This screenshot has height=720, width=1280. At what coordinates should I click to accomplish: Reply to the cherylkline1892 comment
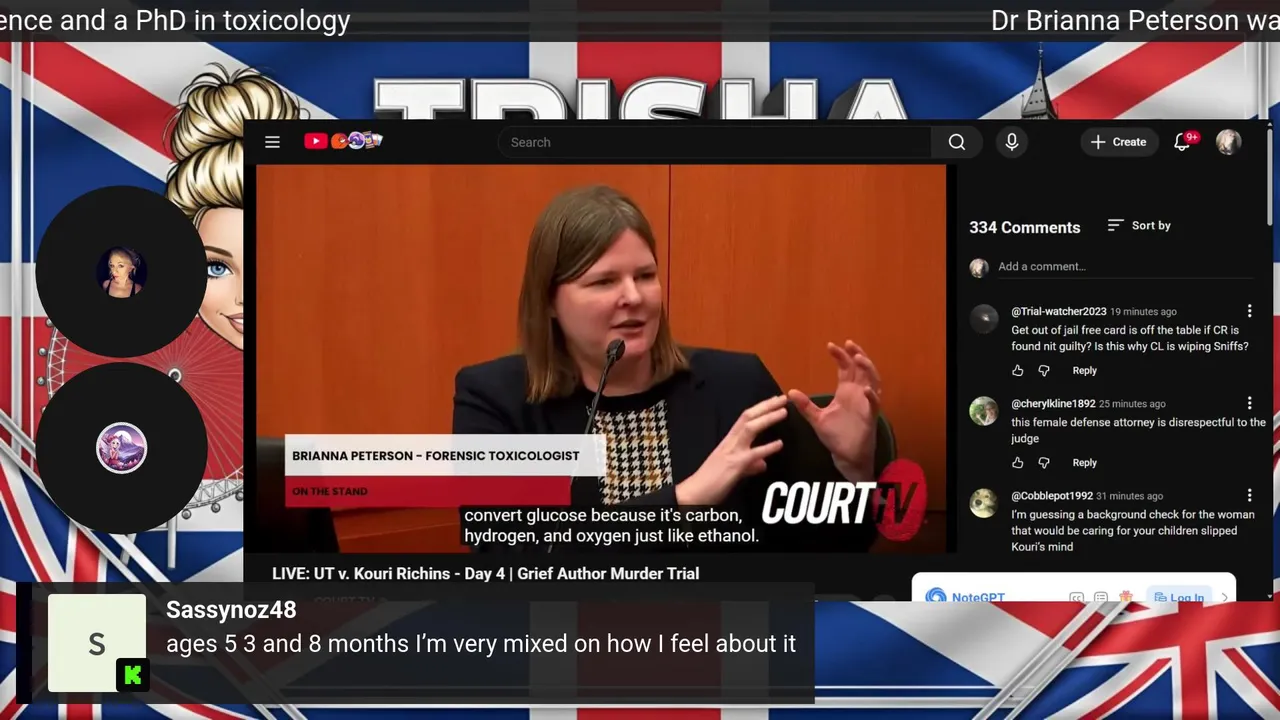tap(1085, 463)
